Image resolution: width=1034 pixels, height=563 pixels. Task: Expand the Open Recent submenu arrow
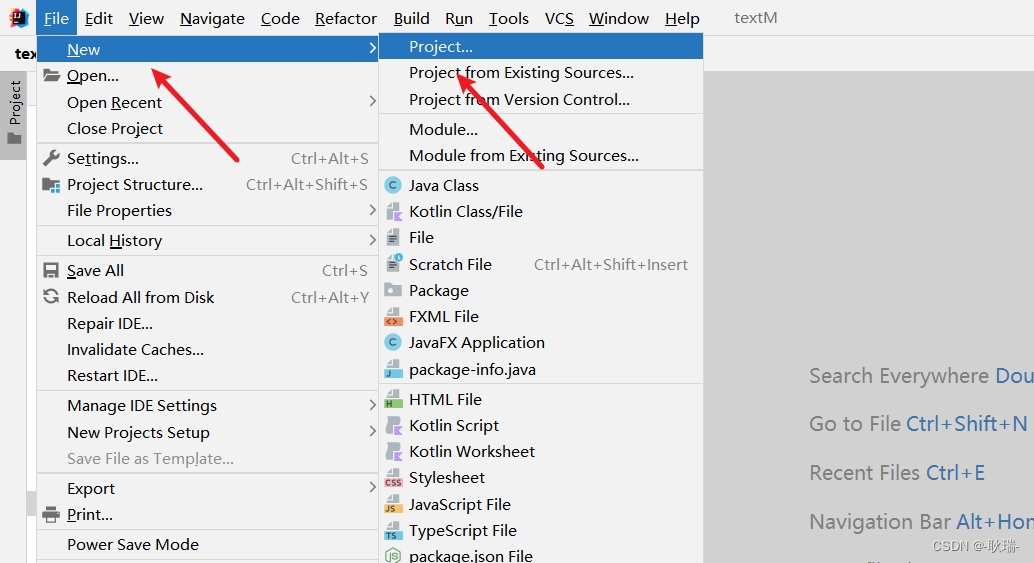pyautogui.click(x=373, y=101)
